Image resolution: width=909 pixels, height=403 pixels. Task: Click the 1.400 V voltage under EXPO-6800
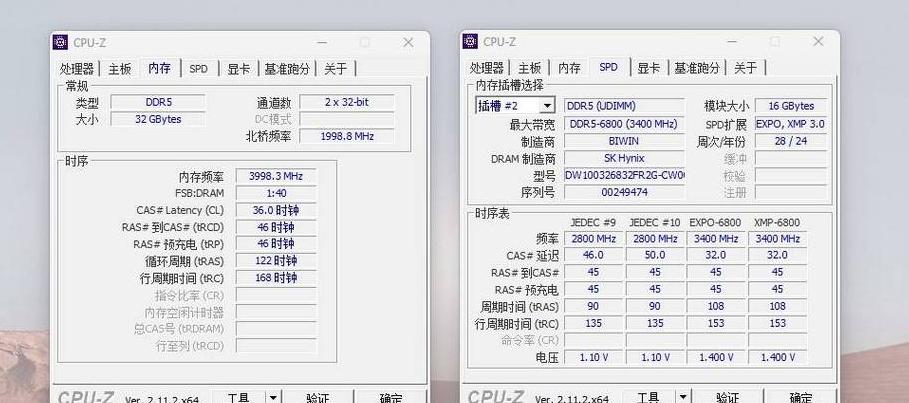[x=715, y=357]
